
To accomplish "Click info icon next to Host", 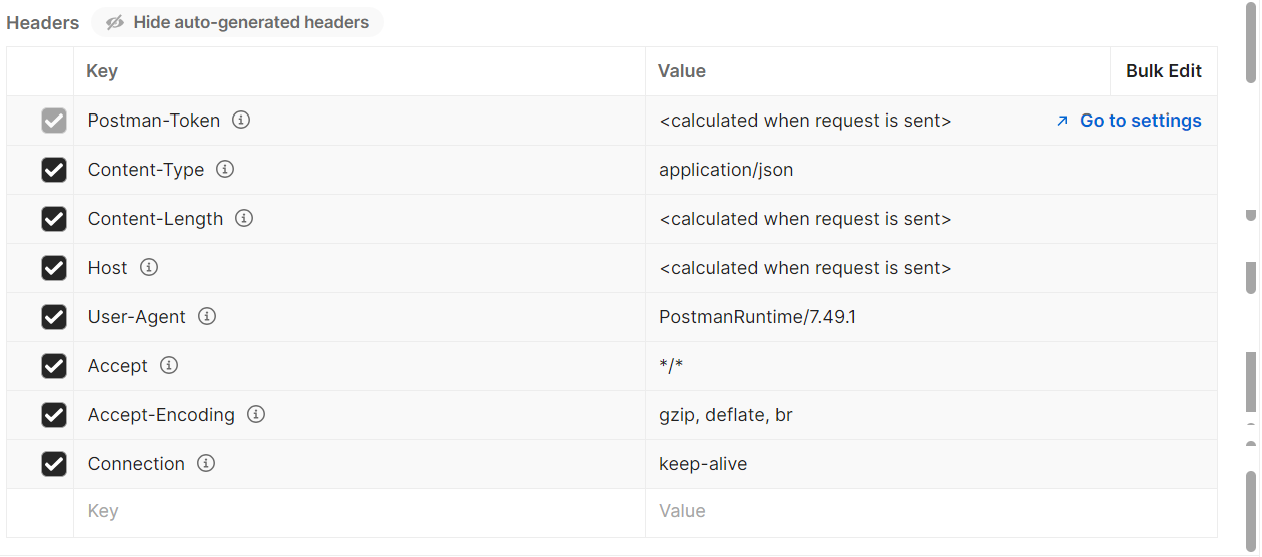I will [x=149, y=267].
